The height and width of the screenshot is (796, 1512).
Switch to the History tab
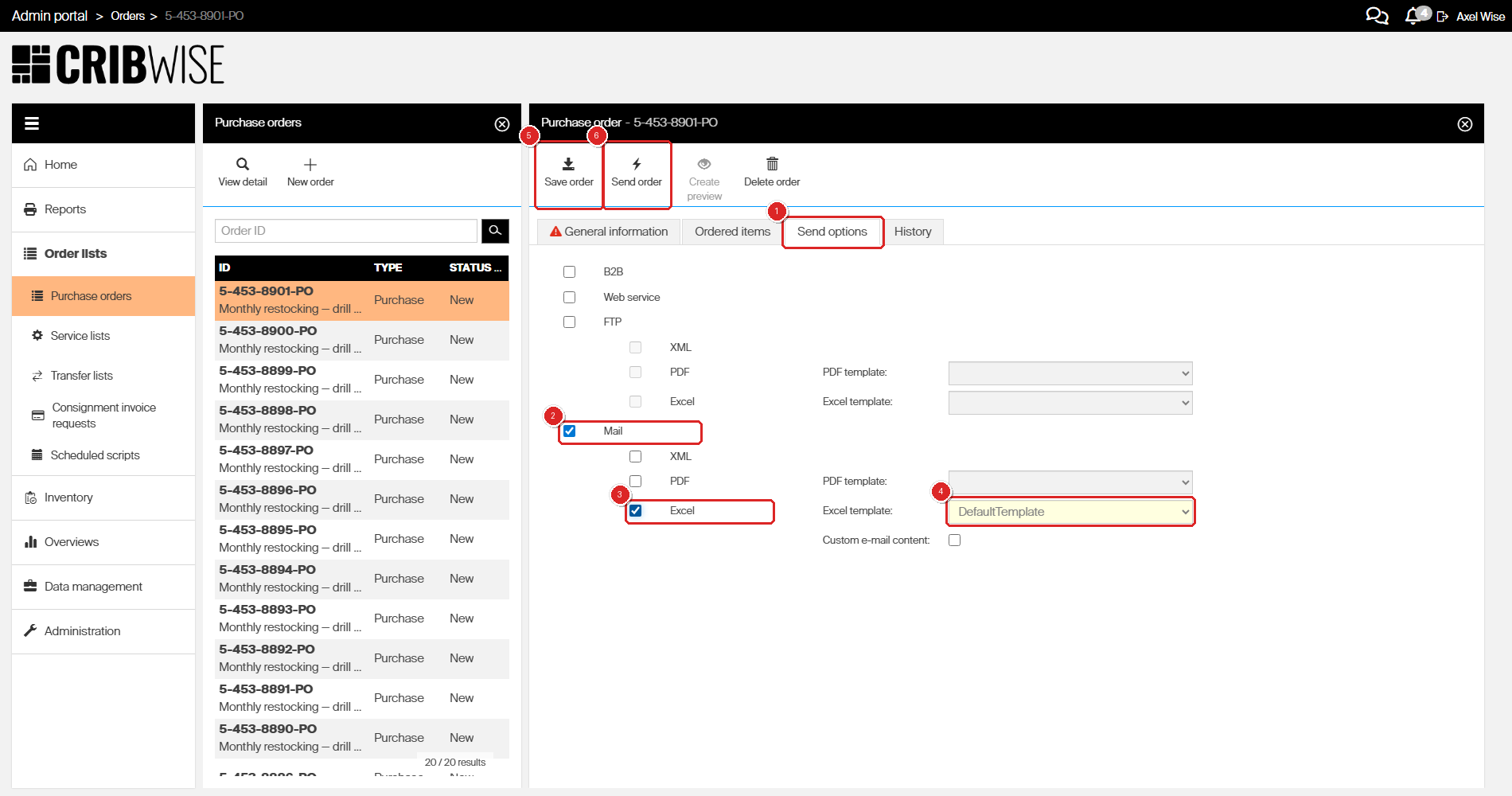tap(912, 232)
